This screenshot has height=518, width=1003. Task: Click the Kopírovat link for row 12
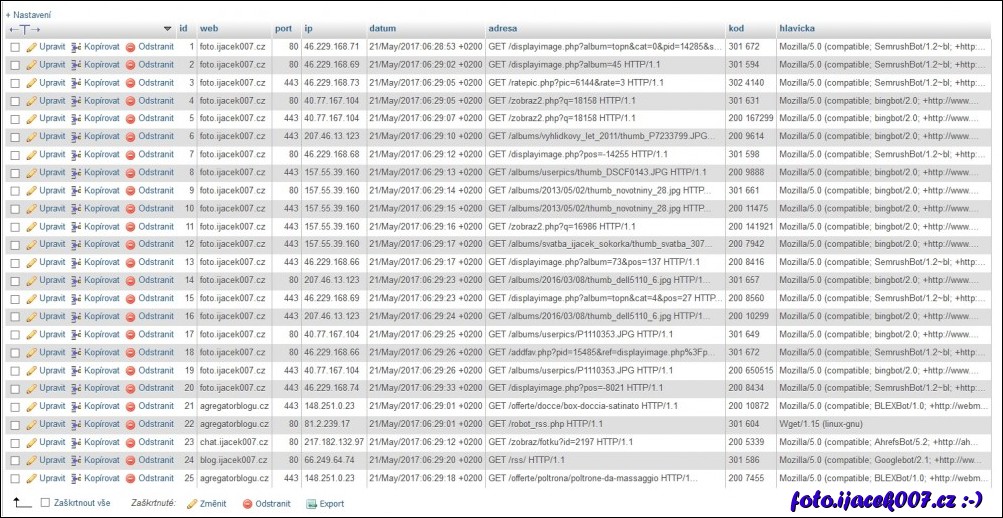pyautogui.click(x=101, y=245)
